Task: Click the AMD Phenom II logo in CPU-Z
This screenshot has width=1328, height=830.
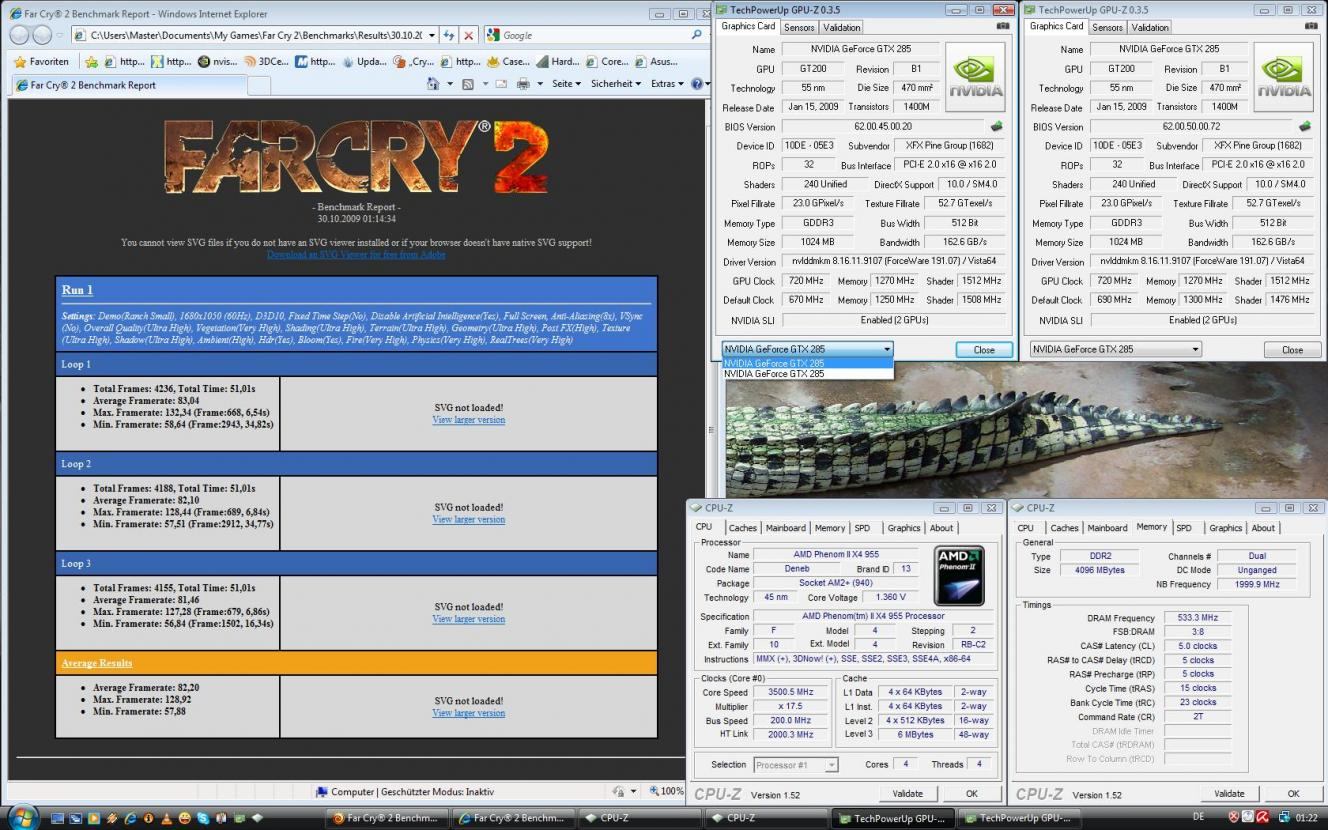Action: point(959,575)
